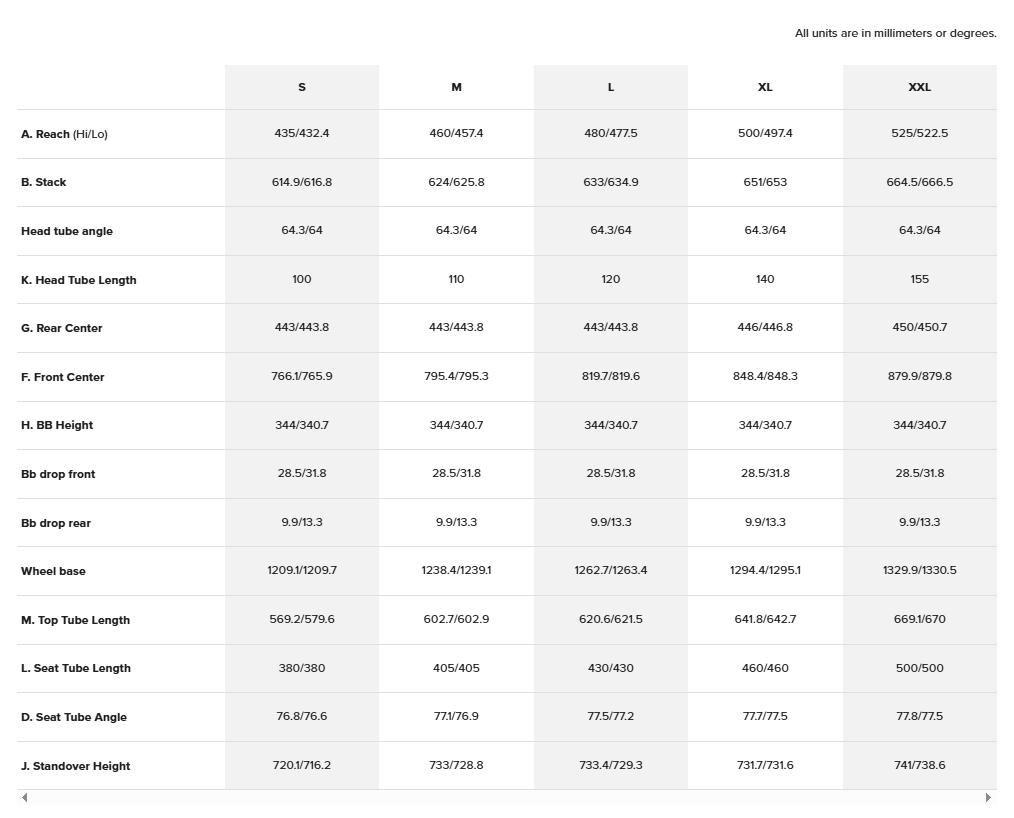Click the K. Head Tube Length row label
Image resolution: width=1014 pixels, height=818 pixels.
79,280
